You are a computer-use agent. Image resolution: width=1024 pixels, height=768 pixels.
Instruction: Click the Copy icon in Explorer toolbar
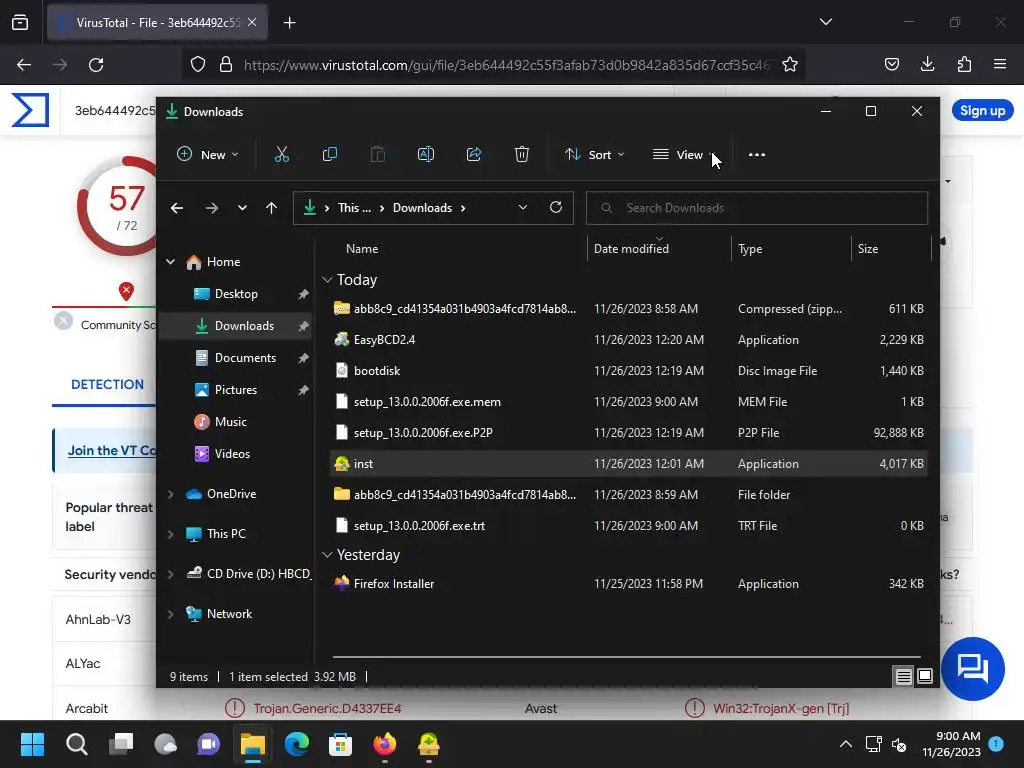pos(330,155)
